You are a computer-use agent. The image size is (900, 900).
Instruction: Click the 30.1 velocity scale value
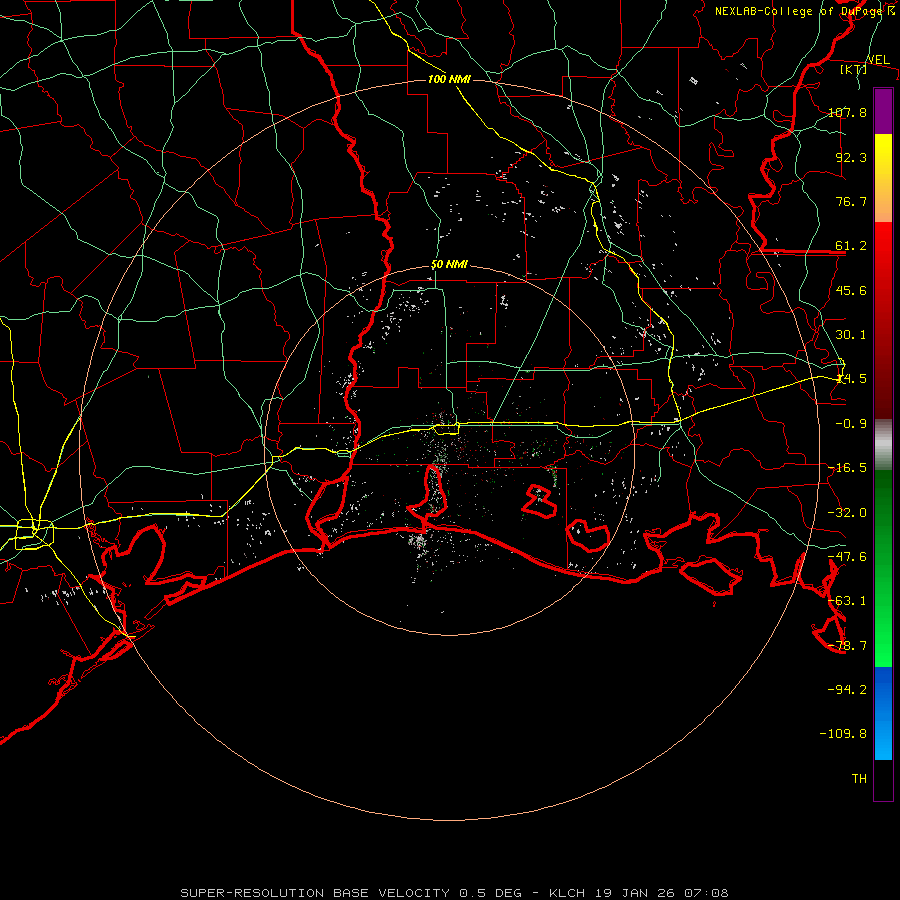[851, 335]
